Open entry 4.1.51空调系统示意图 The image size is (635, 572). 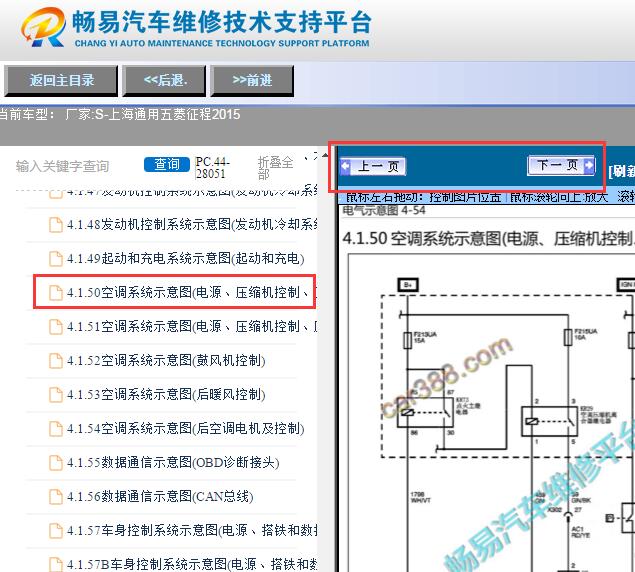[192, 327]
